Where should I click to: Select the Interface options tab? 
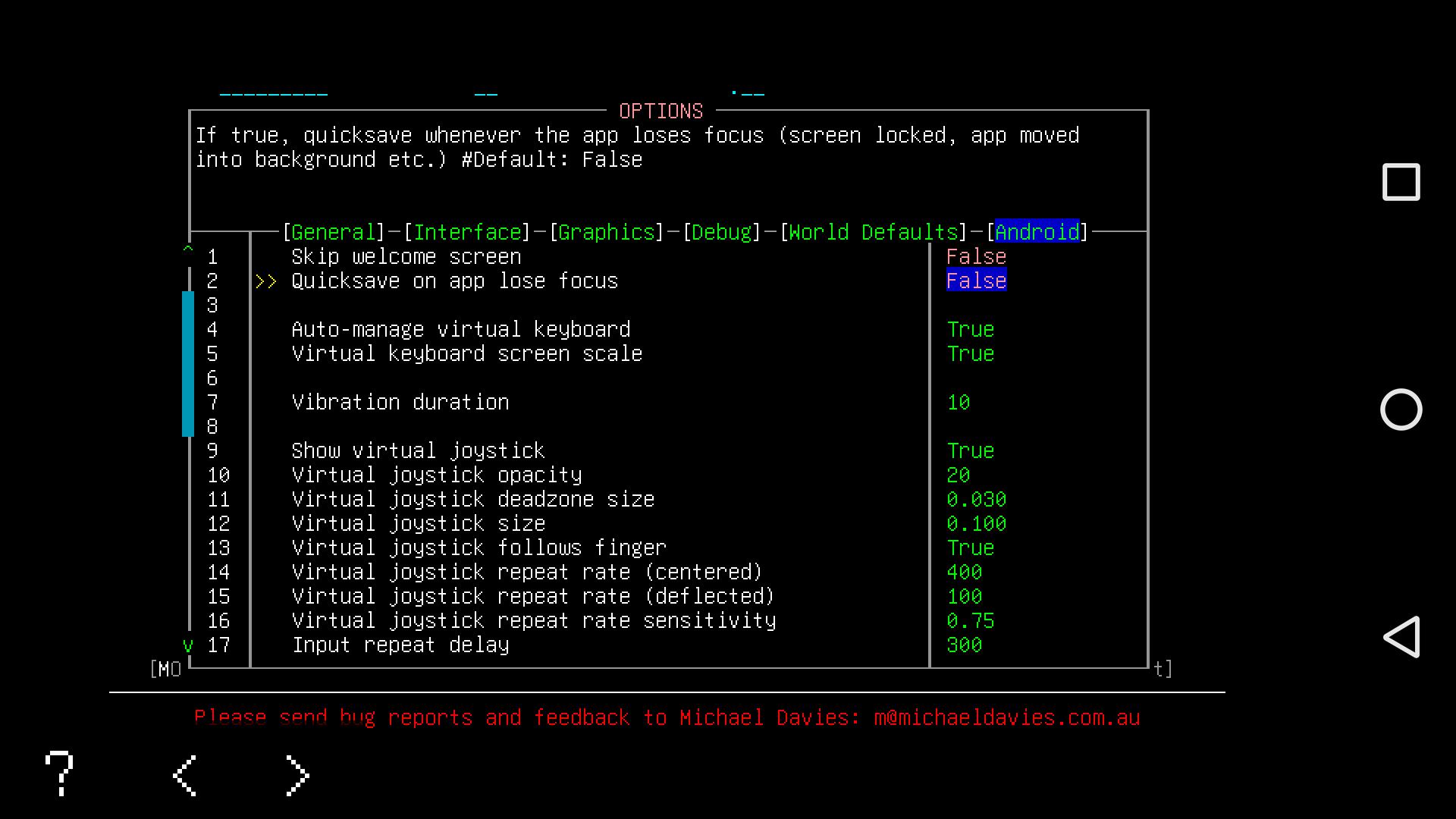pyautogui.click(x=467, y=232)
